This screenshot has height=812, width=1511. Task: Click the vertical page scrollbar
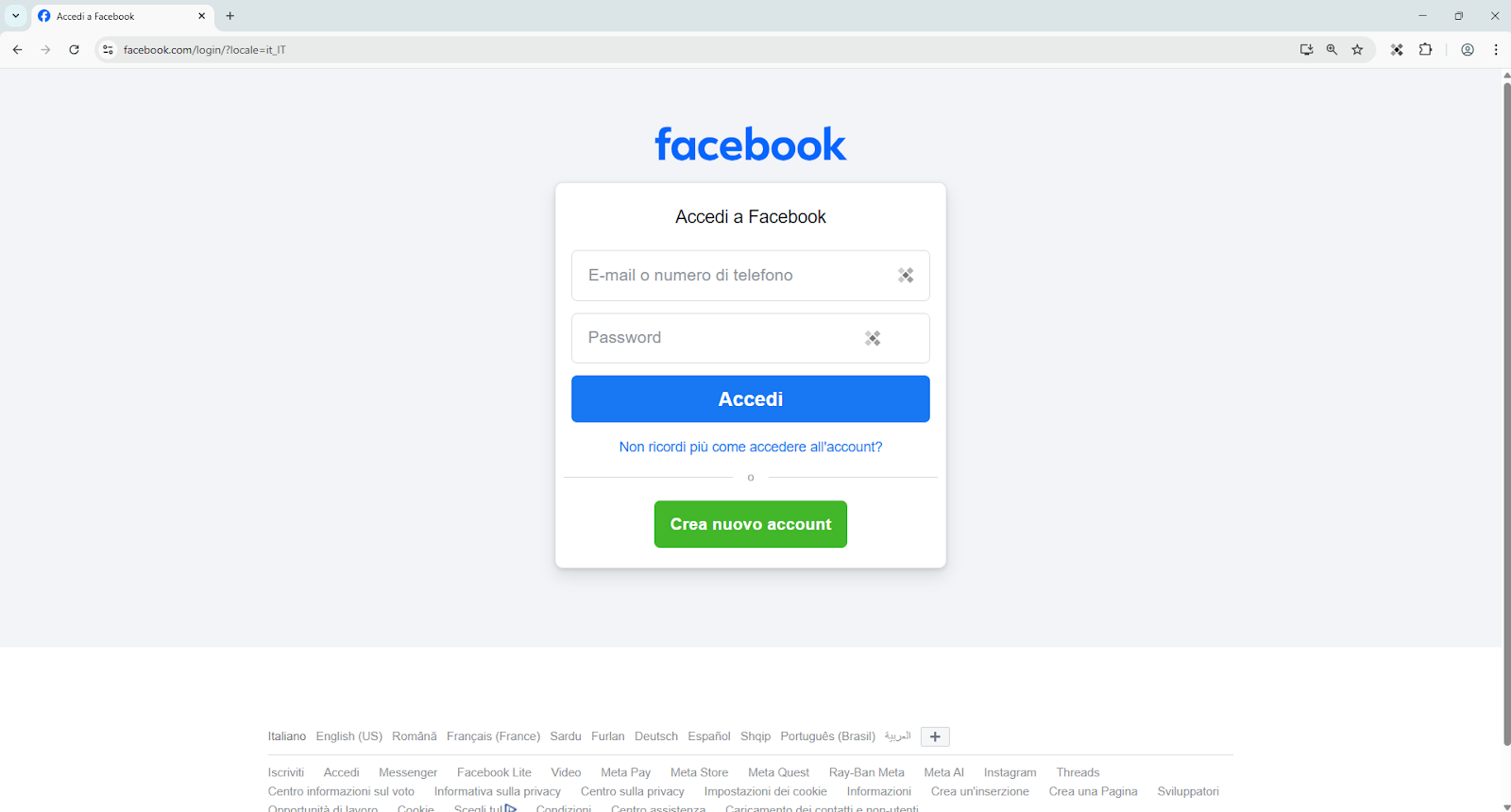[x=1506, y=414]
